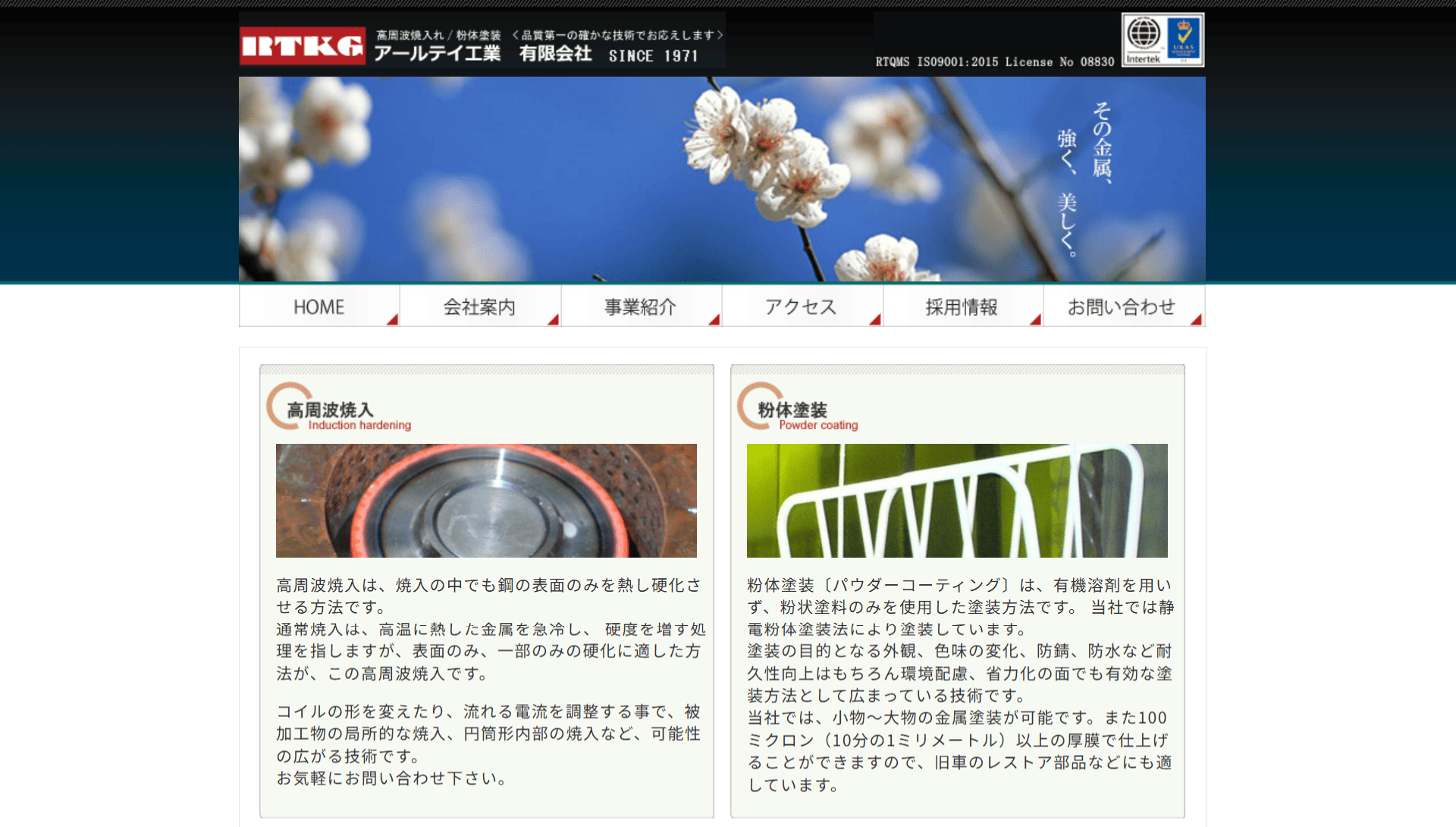1456x827 pixels.
Task: Click the plum blossom hero banner
Action: 722,179
